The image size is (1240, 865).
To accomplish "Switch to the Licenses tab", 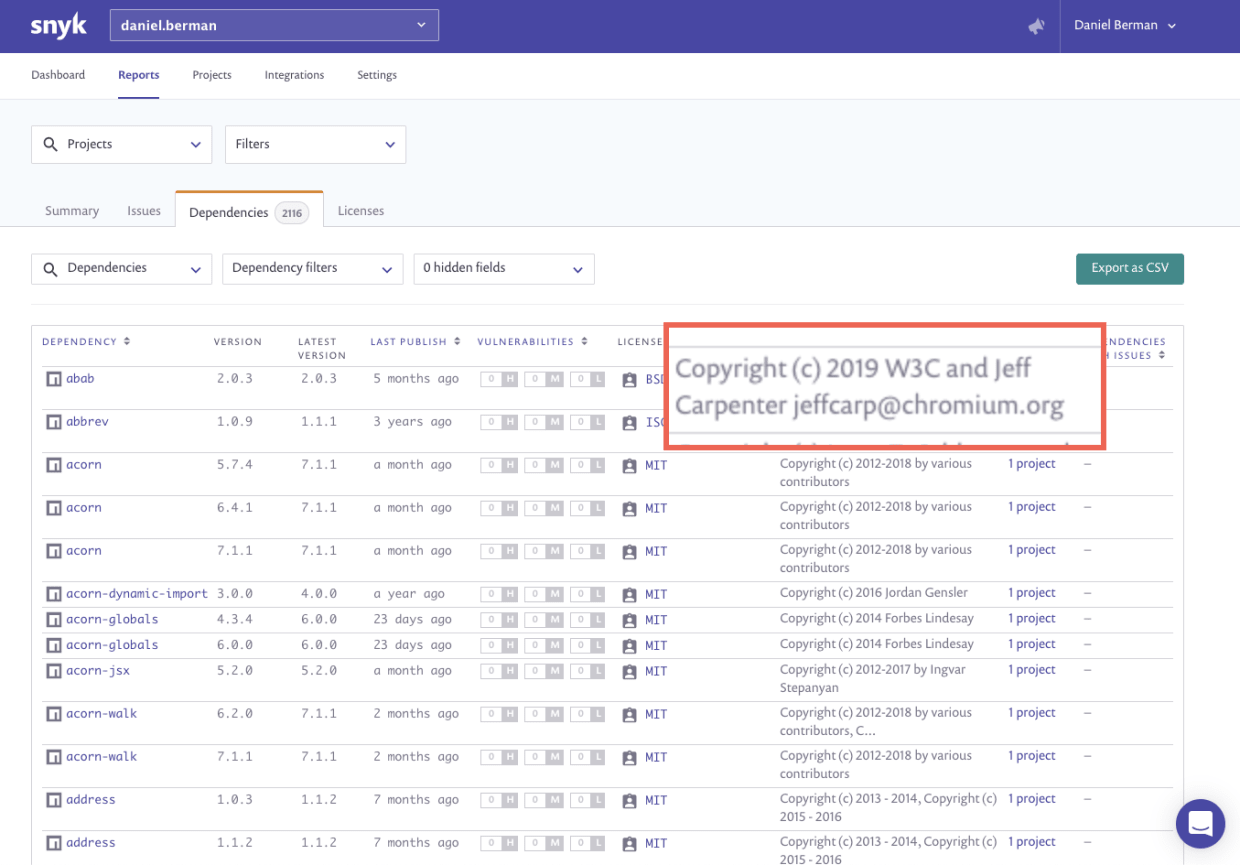I will coord(361,211).
